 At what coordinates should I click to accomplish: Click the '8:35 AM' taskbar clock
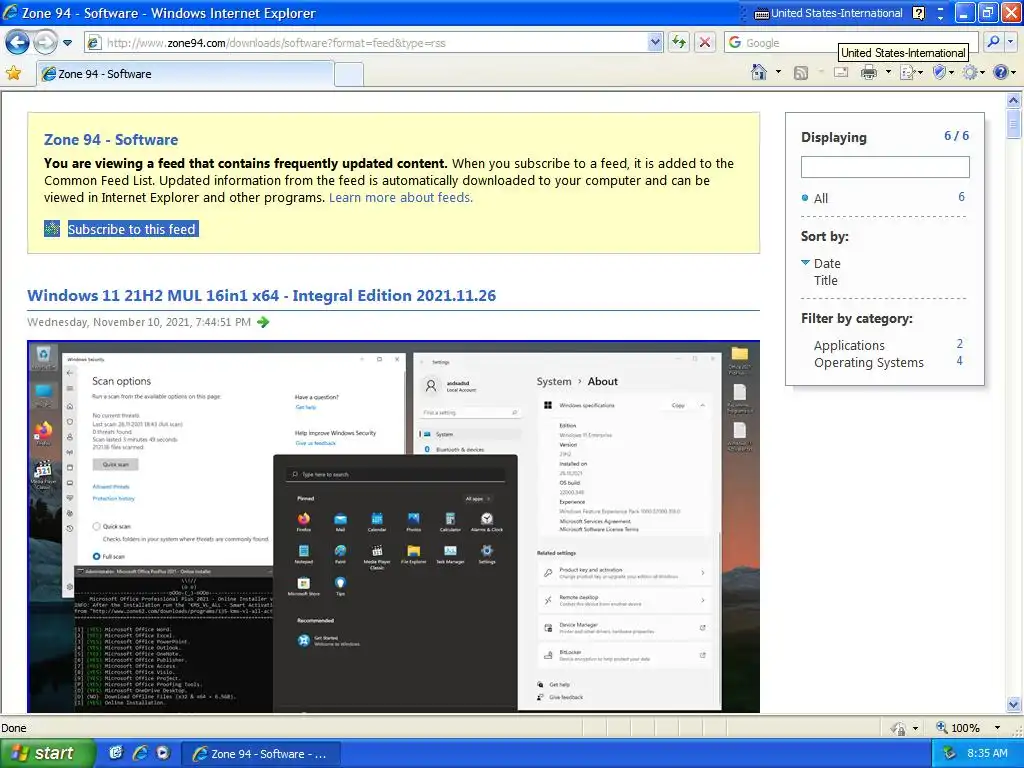(987, 754)
